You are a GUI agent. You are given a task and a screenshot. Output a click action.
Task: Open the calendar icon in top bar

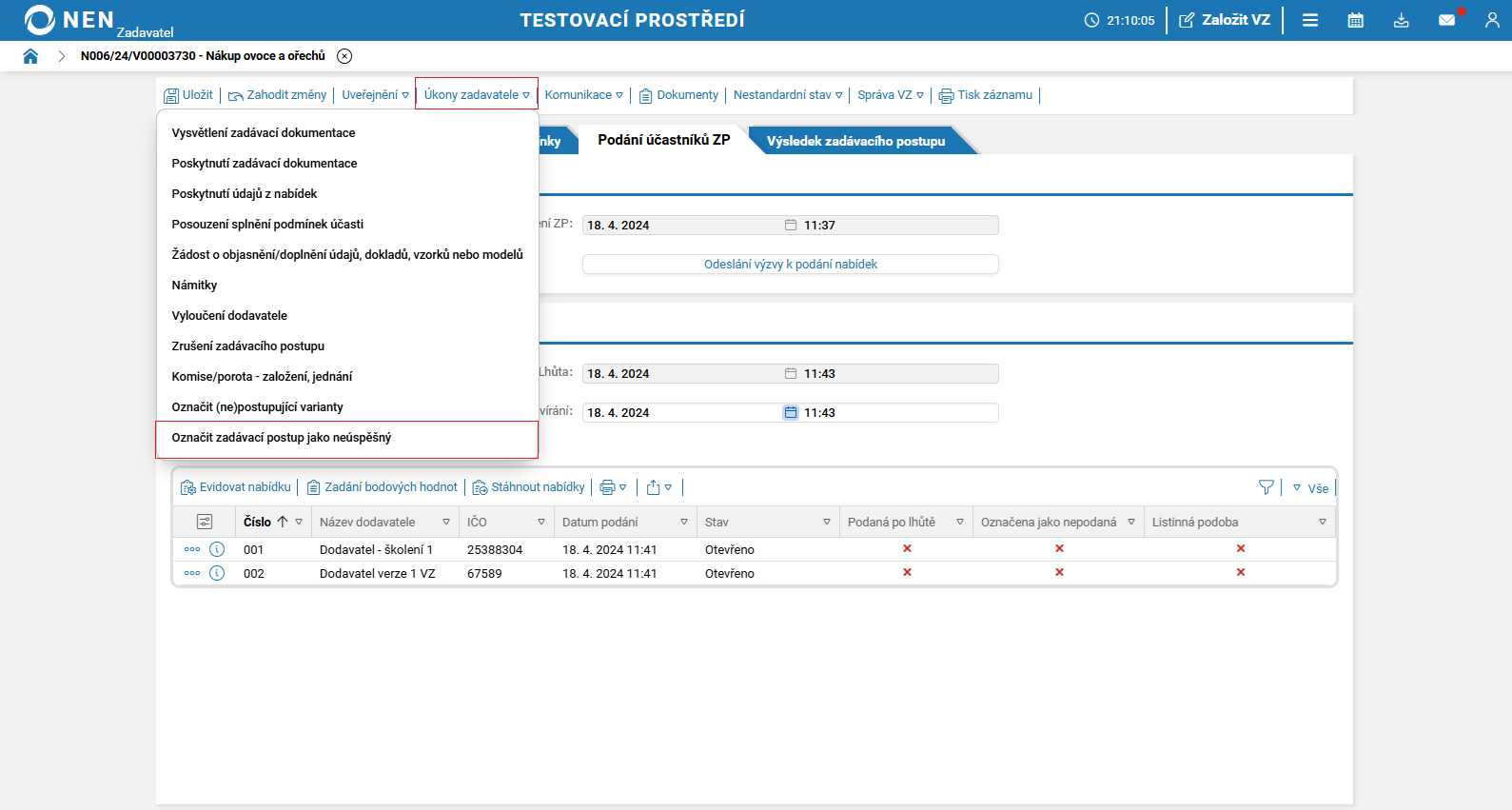[x=1356, y=20]
